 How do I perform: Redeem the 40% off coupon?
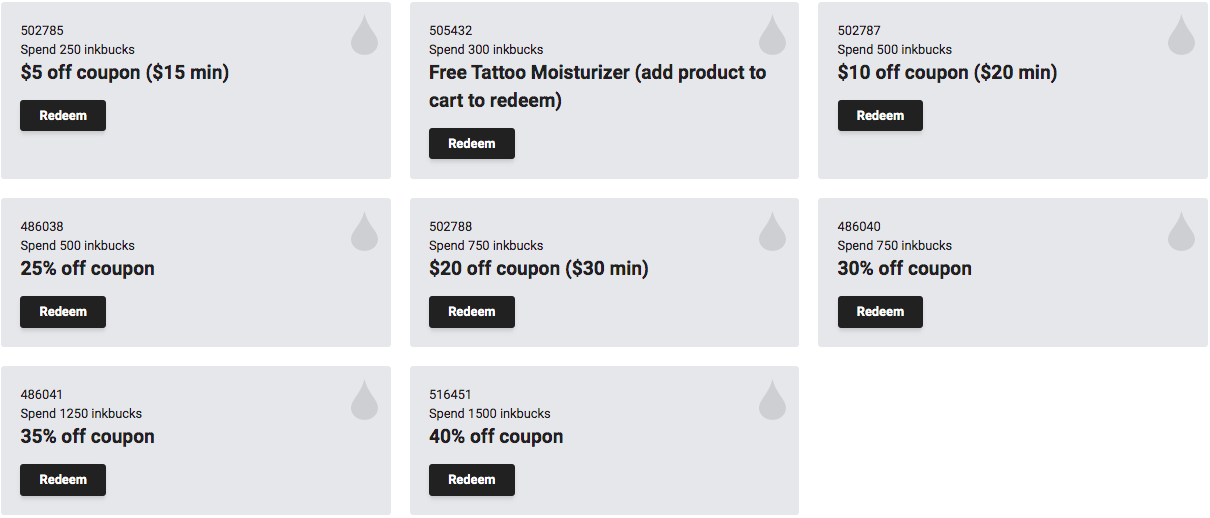point(472,479)
